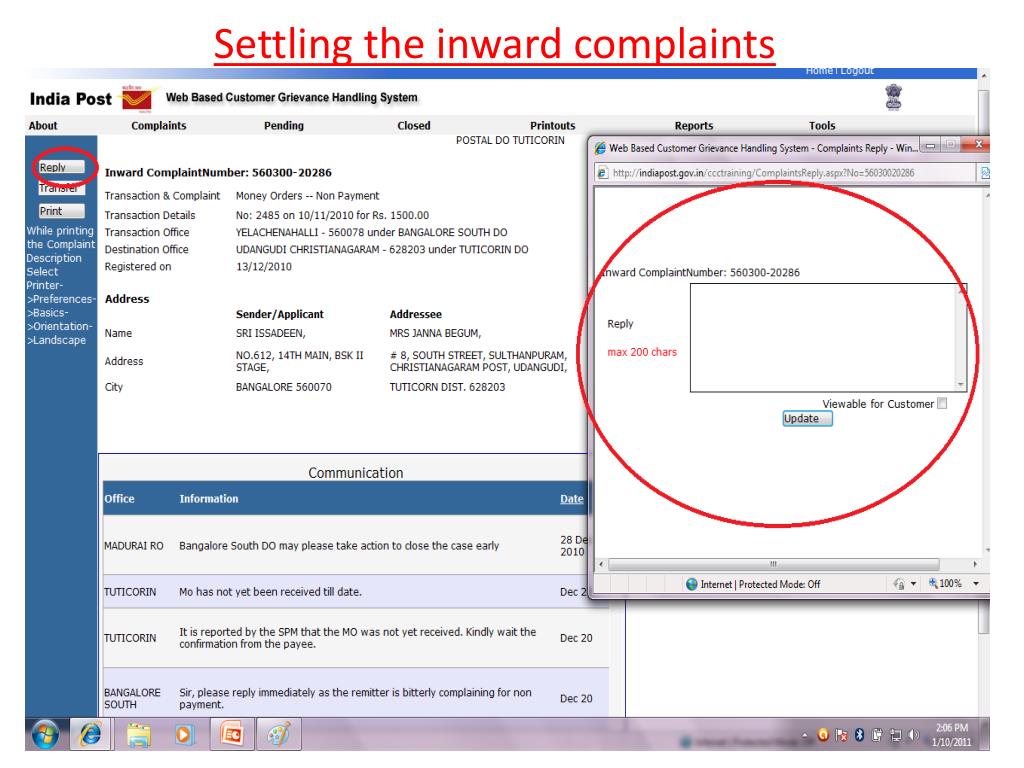Close the Complaints Reply popup window
Image resolution: width=1024 pixels, height=768 pixels.
(978, 144)
